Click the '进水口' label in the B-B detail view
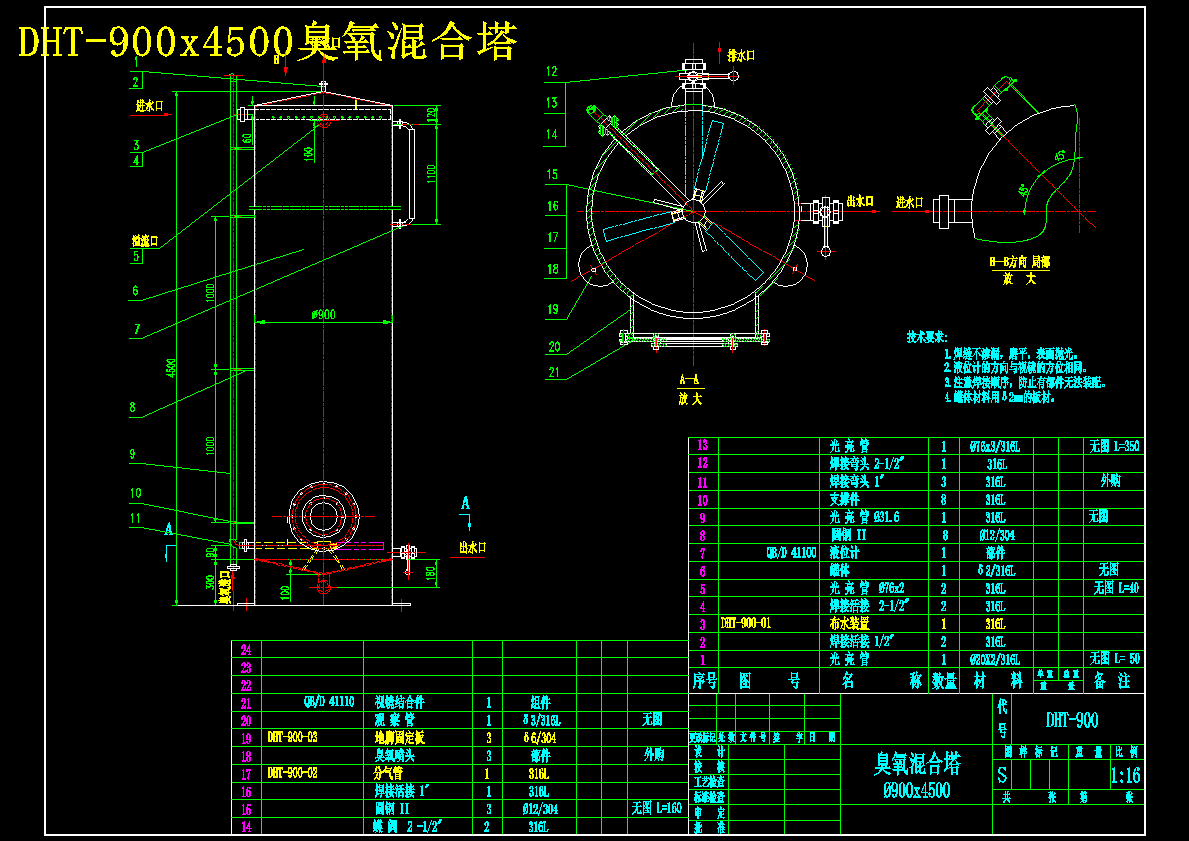1189x841 pixels. (x=908, y=202)
